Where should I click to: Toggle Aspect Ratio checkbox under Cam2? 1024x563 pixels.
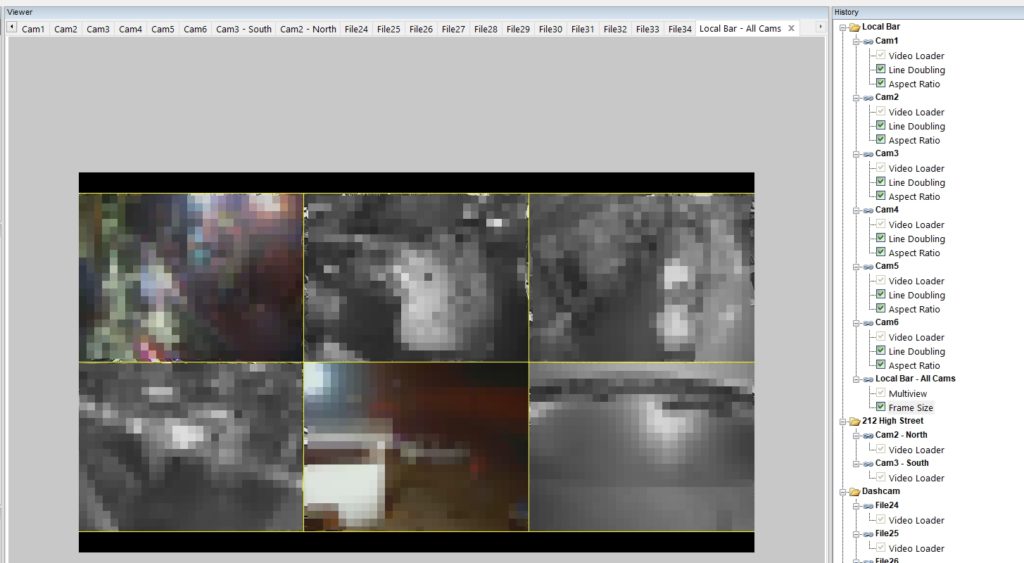pos(880,139)
